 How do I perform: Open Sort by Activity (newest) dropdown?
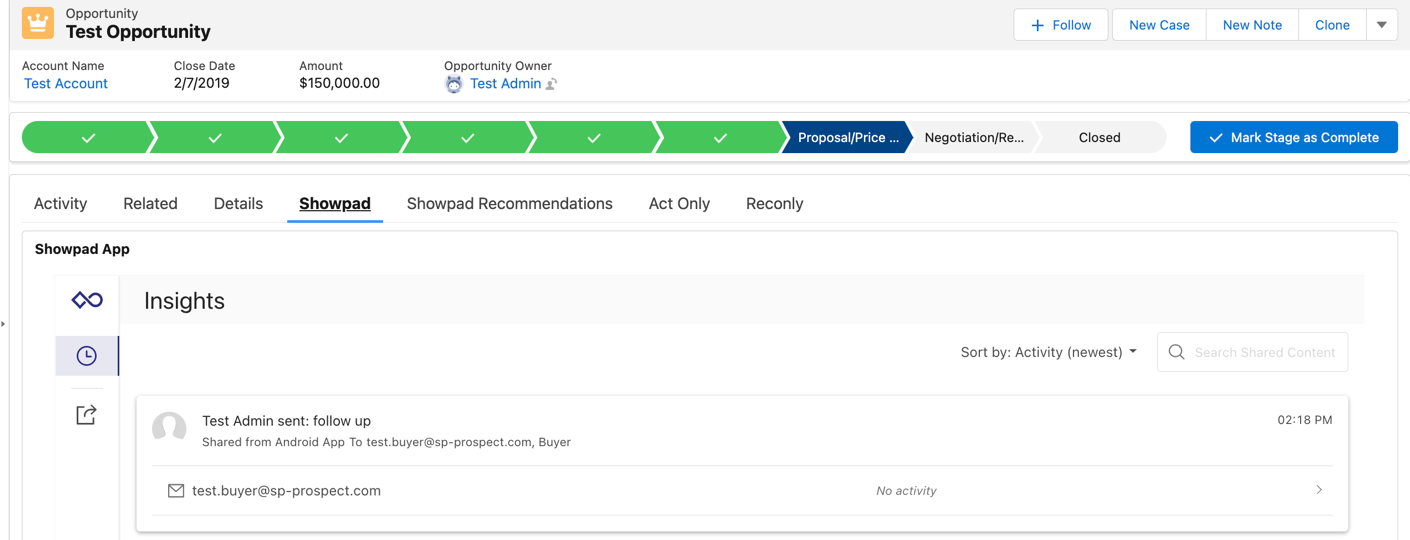pyautogui.click(x=1048, y=352)
